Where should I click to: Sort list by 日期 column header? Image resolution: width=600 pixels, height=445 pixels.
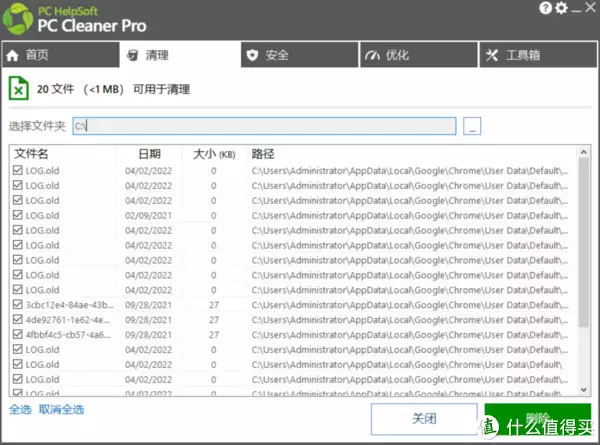149,154
